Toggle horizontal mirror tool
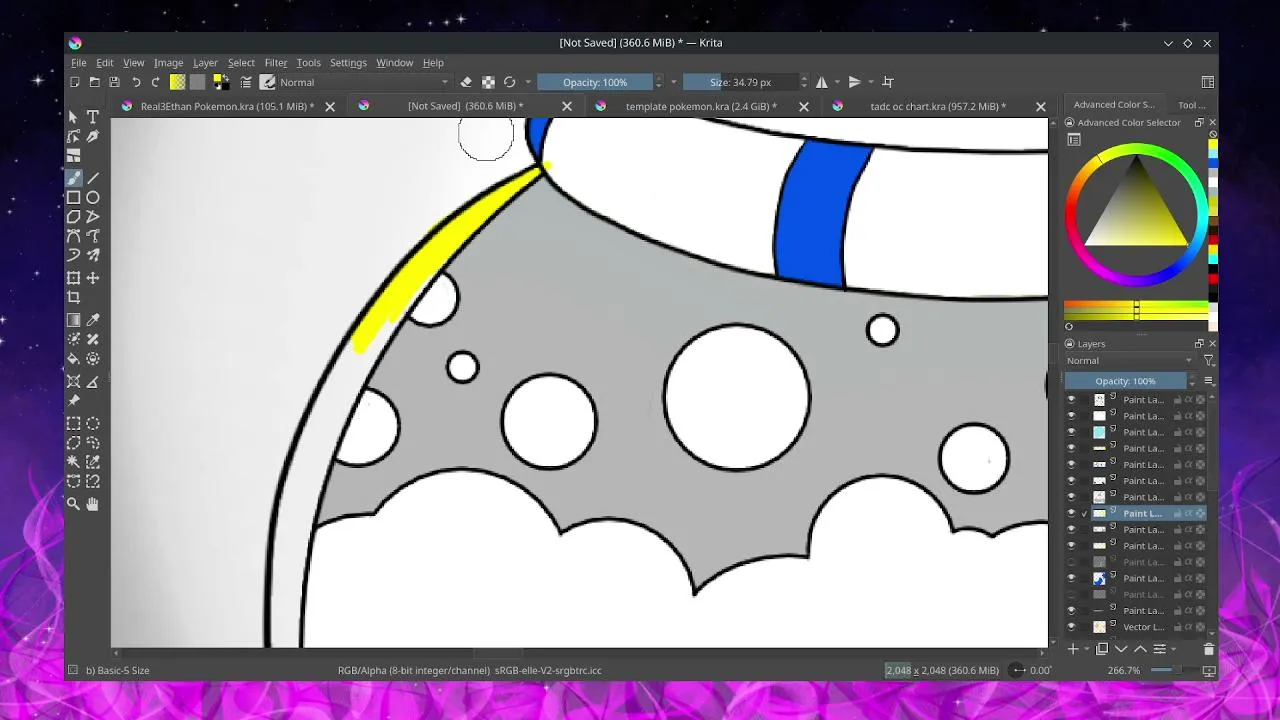Screen dimensions: 1280x720 coord(822,82)
